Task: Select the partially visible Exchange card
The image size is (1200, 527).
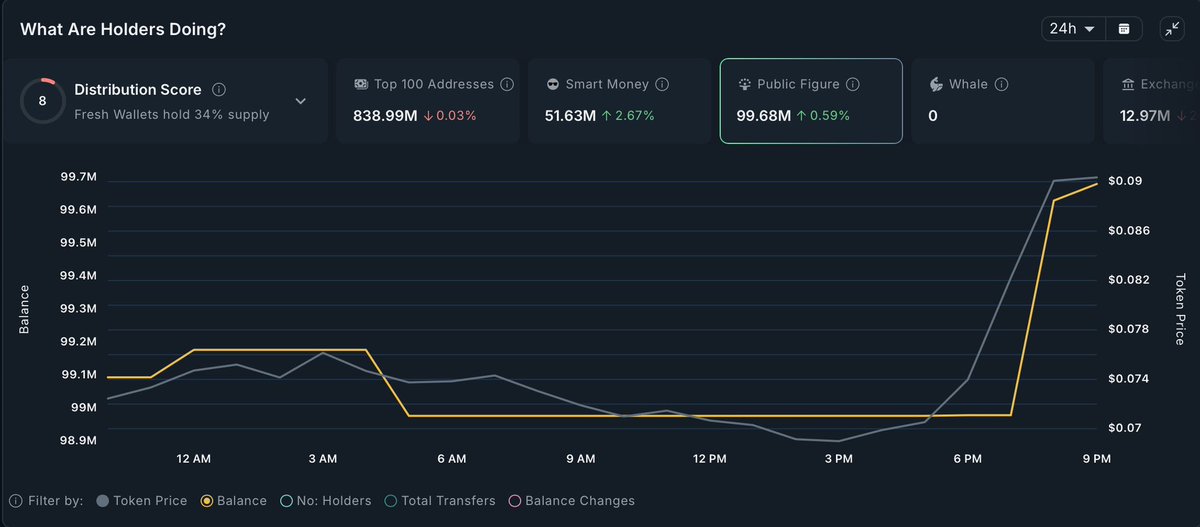Action: [x=1152, y=101]
